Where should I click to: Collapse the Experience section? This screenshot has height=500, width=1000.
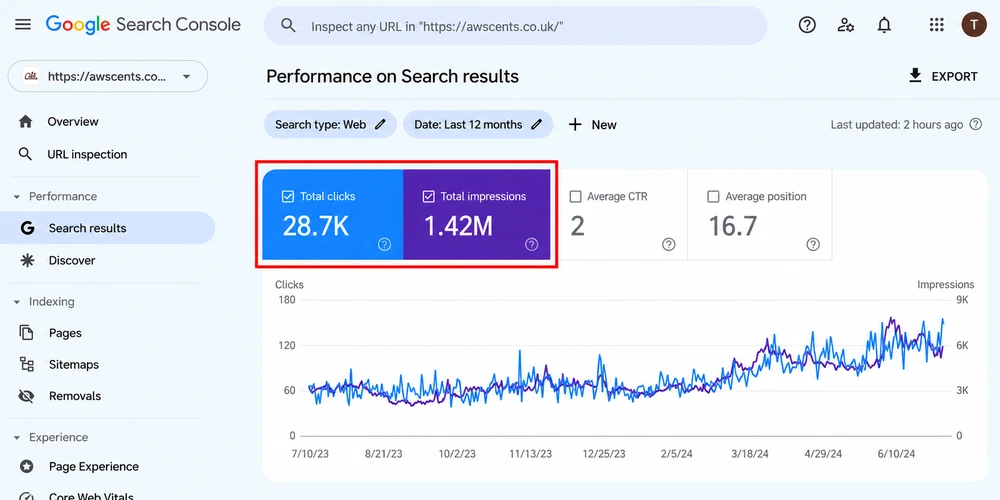click(17, 438)
